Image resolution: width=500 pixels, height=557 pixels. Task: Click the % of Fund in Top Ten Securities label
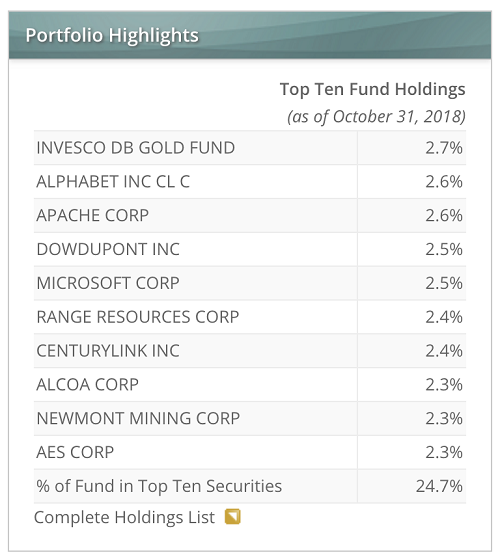pyautogui.click(x=159, y=486)
